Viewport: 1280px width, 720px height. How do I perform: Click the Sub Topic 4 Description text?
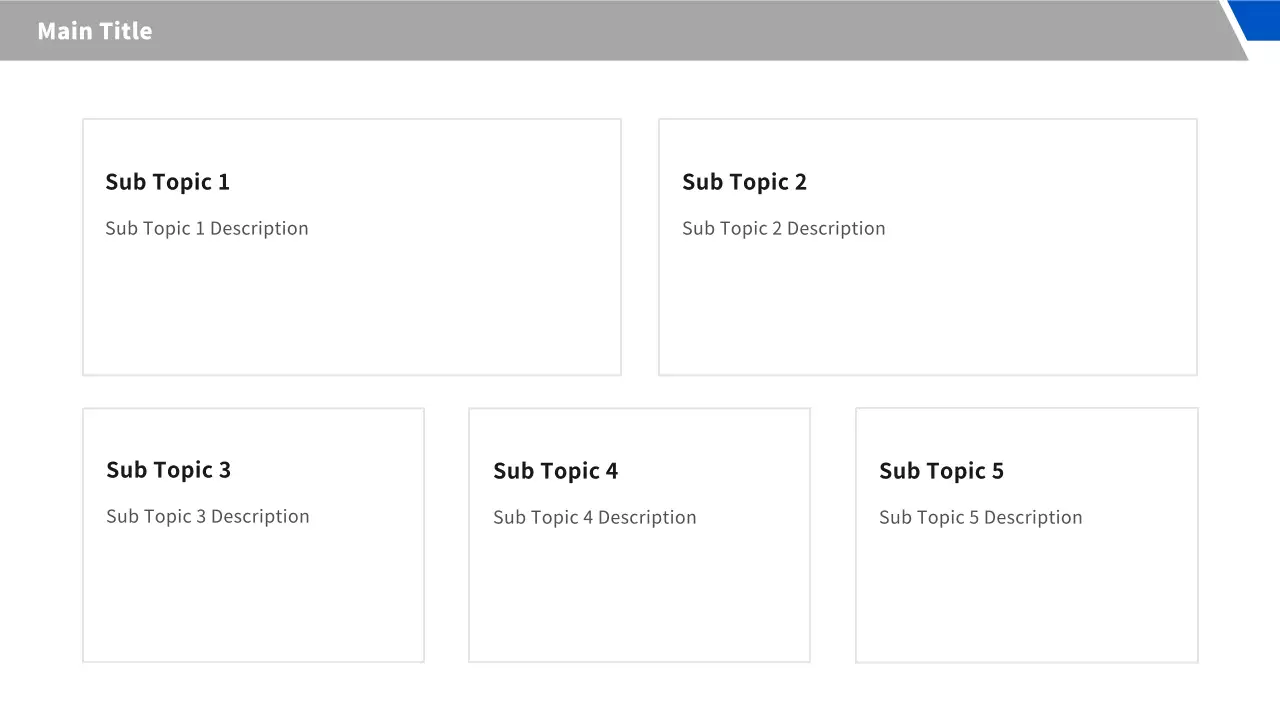click(x=594, y=518)
